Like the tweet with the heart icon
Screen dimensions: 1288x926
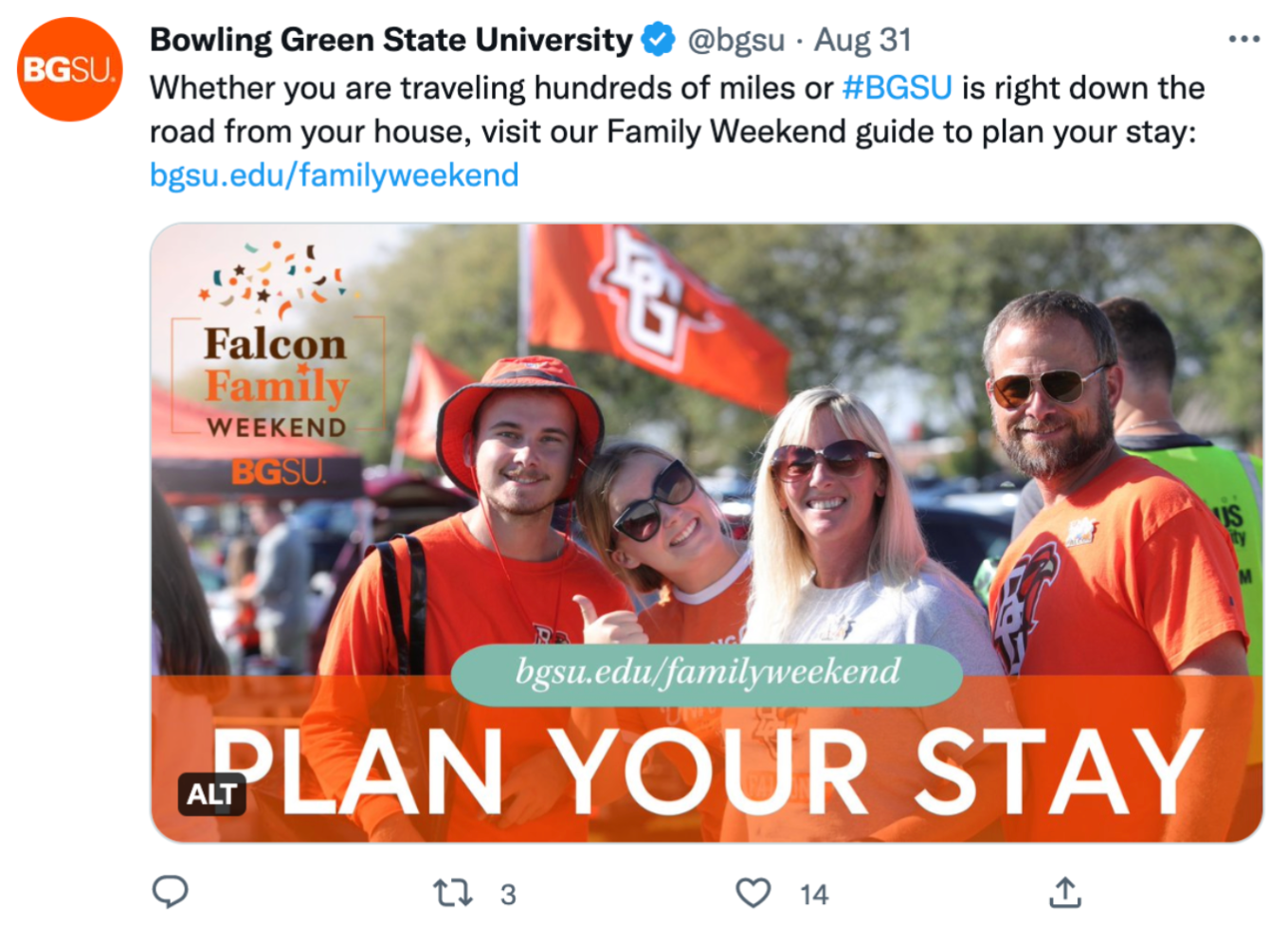(753, 893)
